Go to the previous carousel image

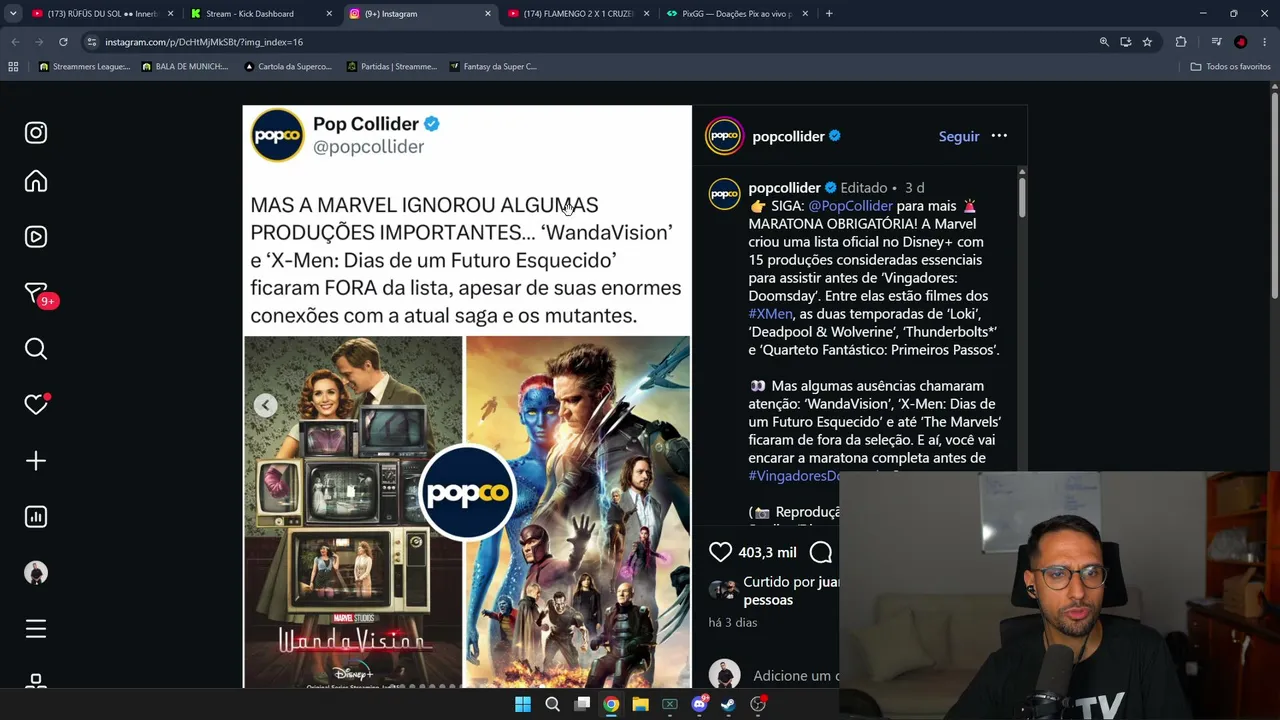(x=265, y=405)
